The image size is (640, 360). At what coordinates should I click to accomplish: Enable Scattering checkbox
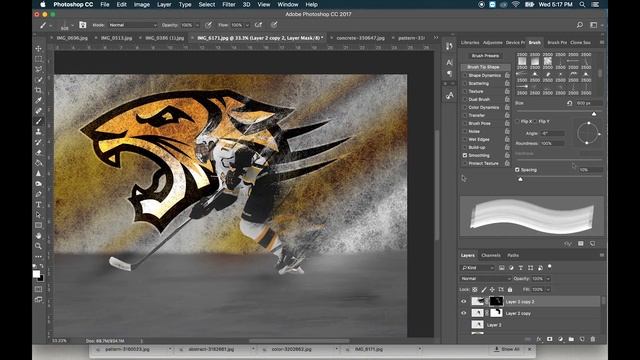point(465,83)
